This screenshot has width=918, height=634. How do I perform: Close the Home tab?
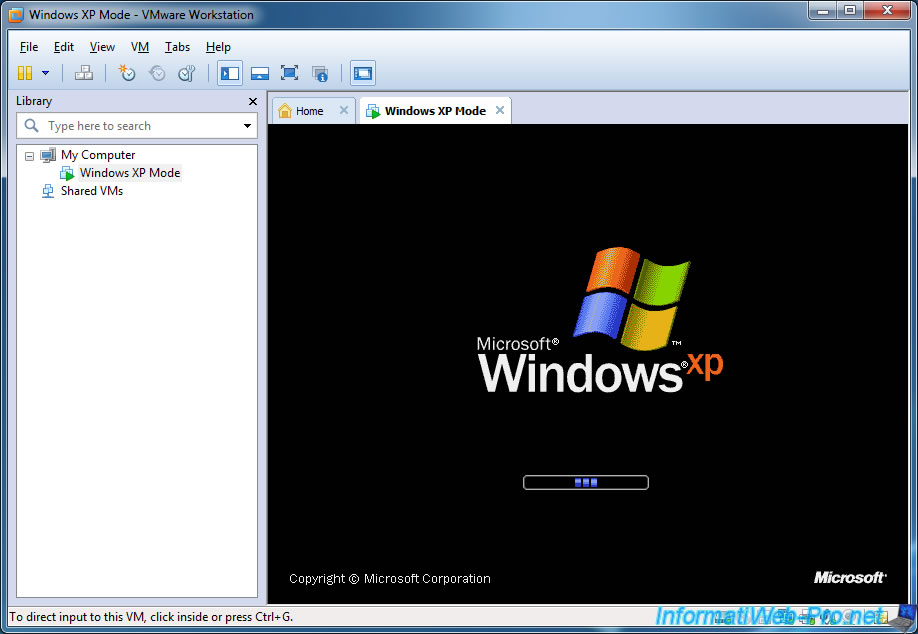344,110
